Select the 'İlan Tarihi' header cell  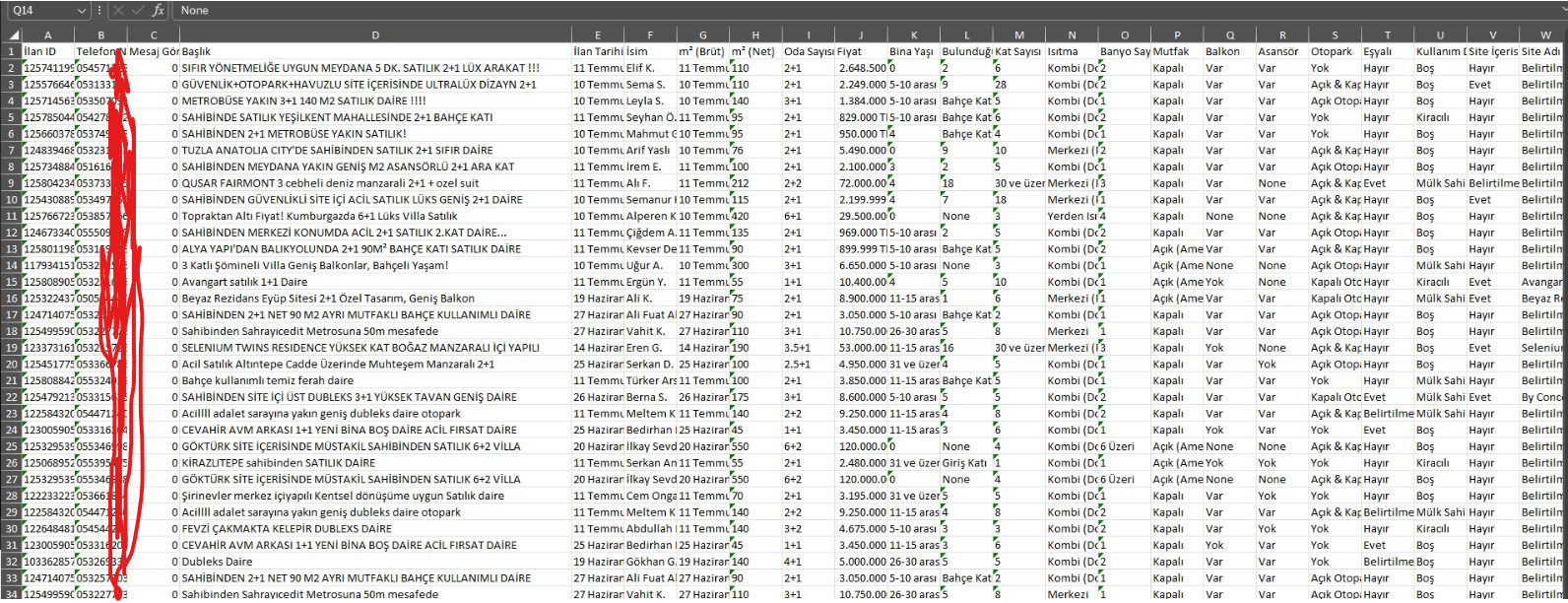click(x=598, y=51)
